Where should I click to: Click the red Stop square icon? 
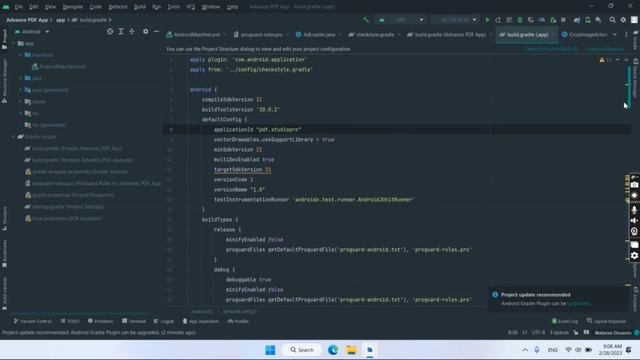(x=563, y=20)
